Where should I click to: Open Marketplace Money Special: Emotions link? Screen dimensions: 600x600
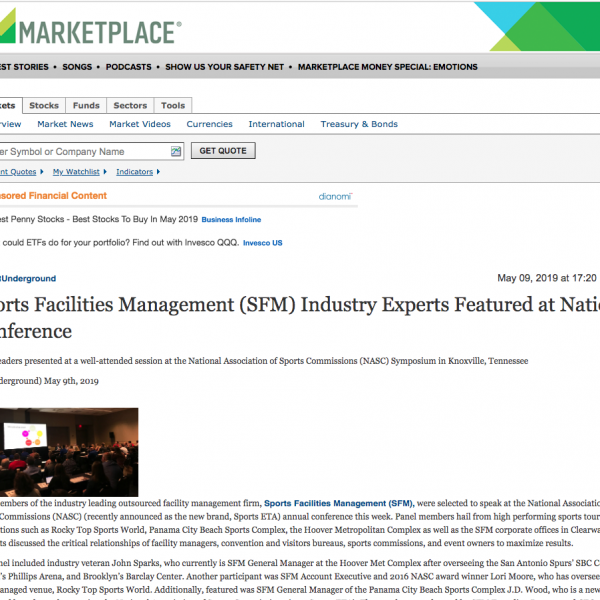point(388,67)
